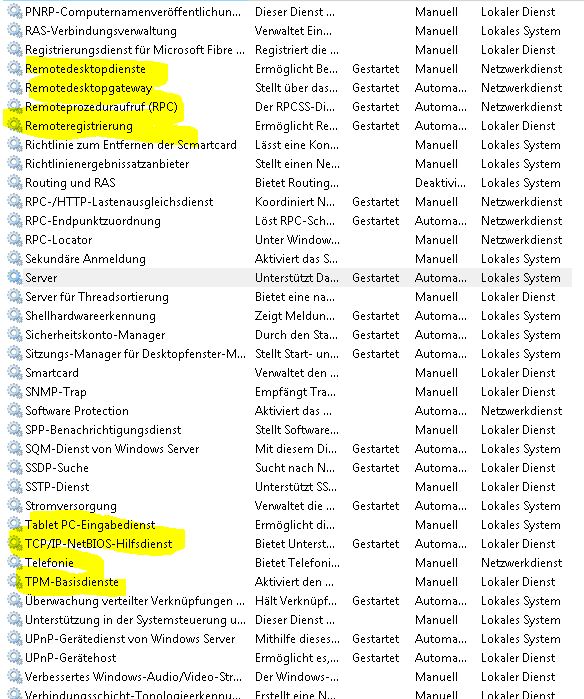Click description 'Zeigt Meldun...' of Shellhardwareerkennung
This screenshot has width=584, height=699.
pyautogui.click(x=294, y=316)
